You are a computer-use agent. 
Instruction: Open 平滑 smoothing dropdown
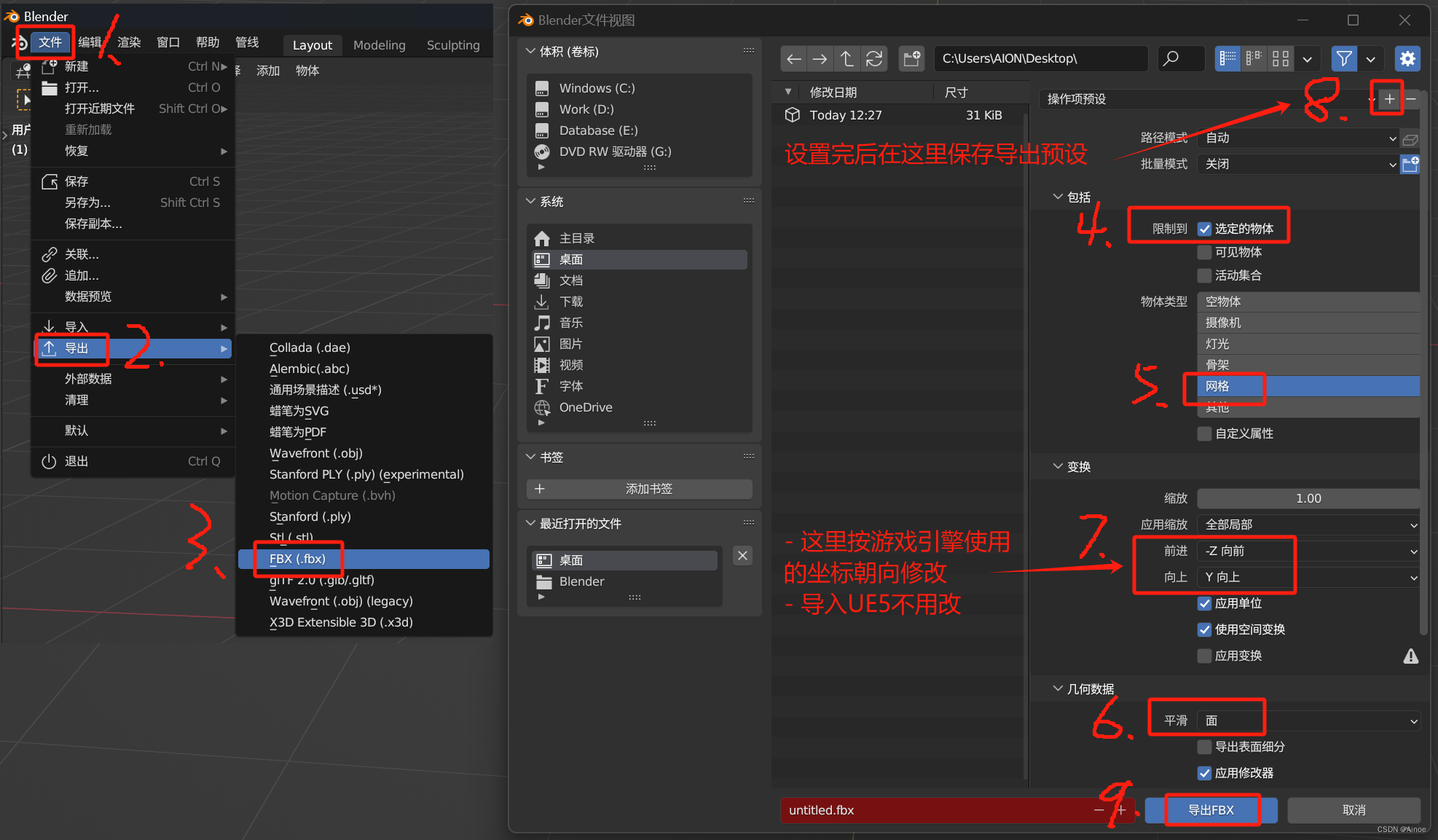point(1309,721)
